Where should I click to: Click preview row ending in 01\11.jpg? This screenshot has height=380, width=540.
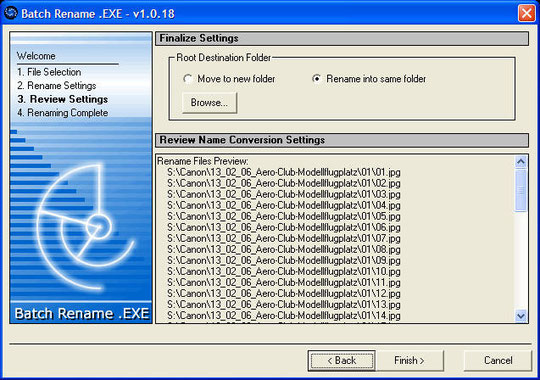(x=284, y=282)
